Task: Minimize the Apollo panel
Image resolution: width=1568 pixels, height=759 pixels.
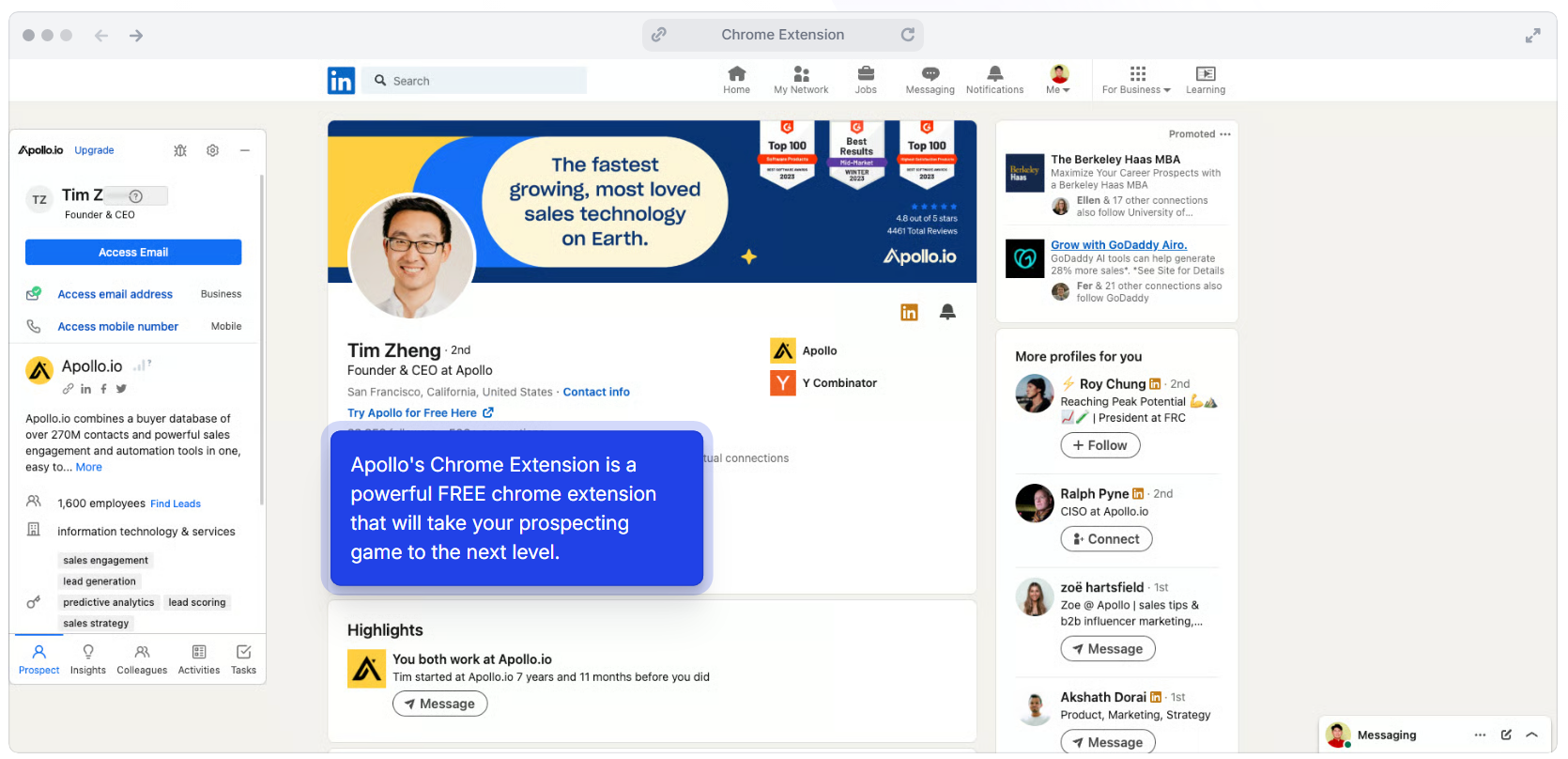Action: [x=244, y=150]
